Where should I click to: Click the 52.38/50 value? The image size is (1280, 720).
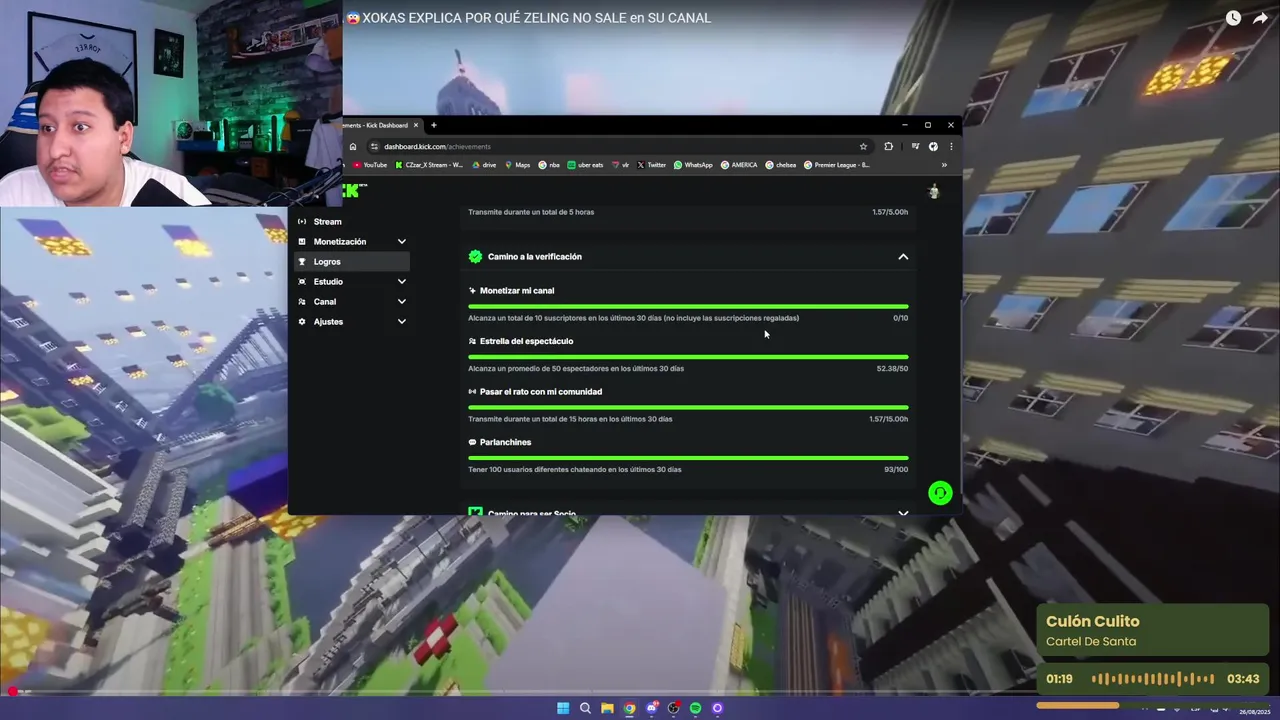coord(892,369)
